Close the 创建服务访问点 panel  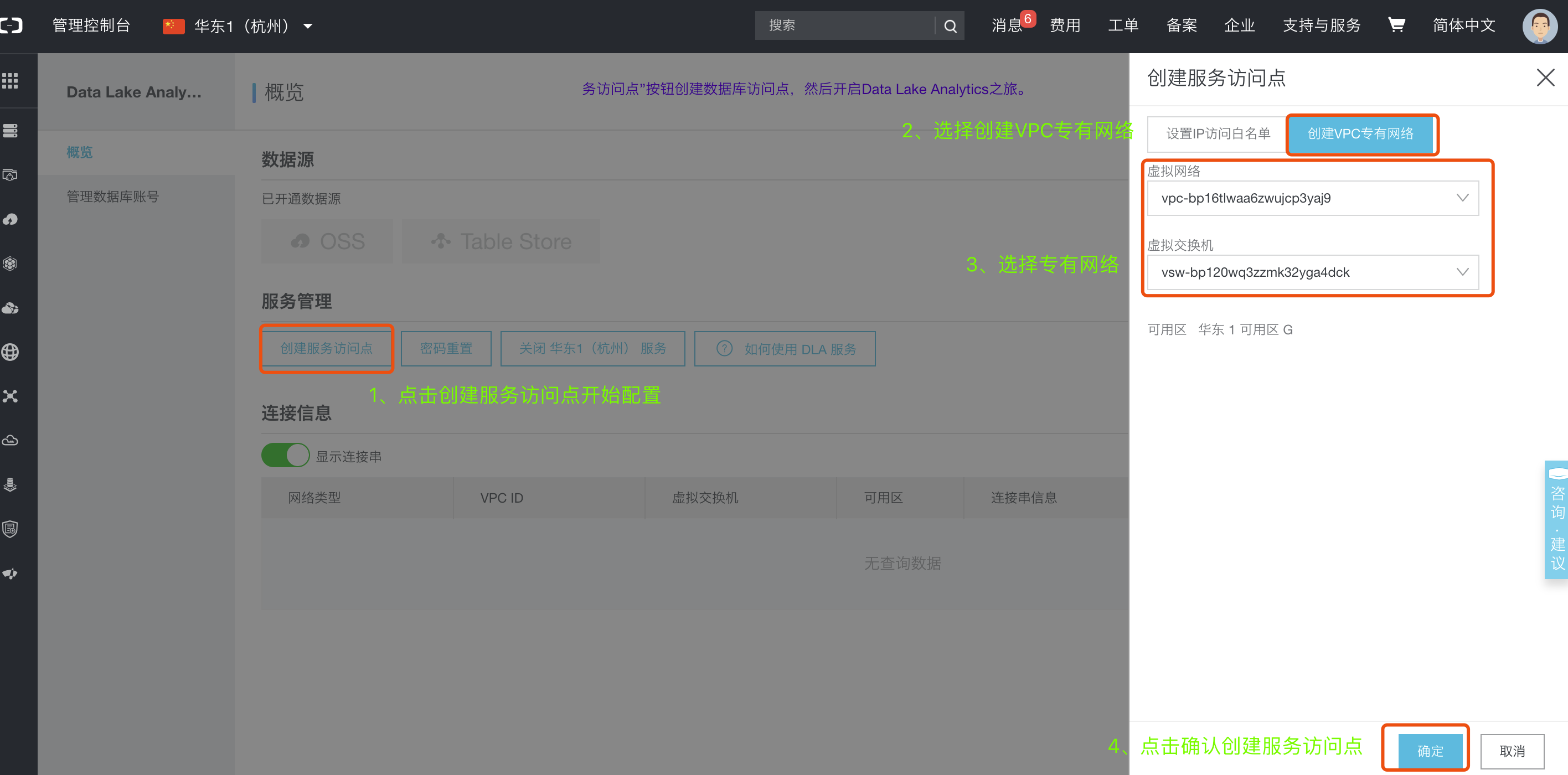[x=1545, y=78]
